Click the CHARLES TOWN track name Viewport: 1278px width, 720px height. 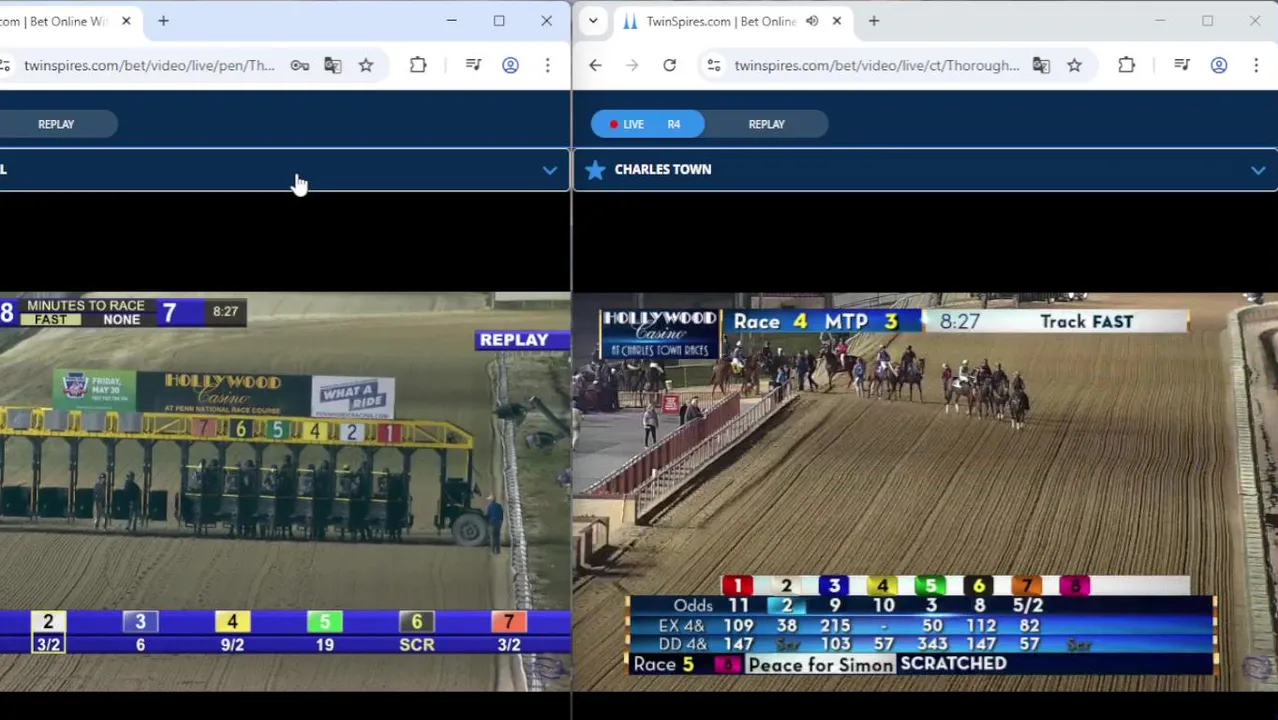click(663, 170)
